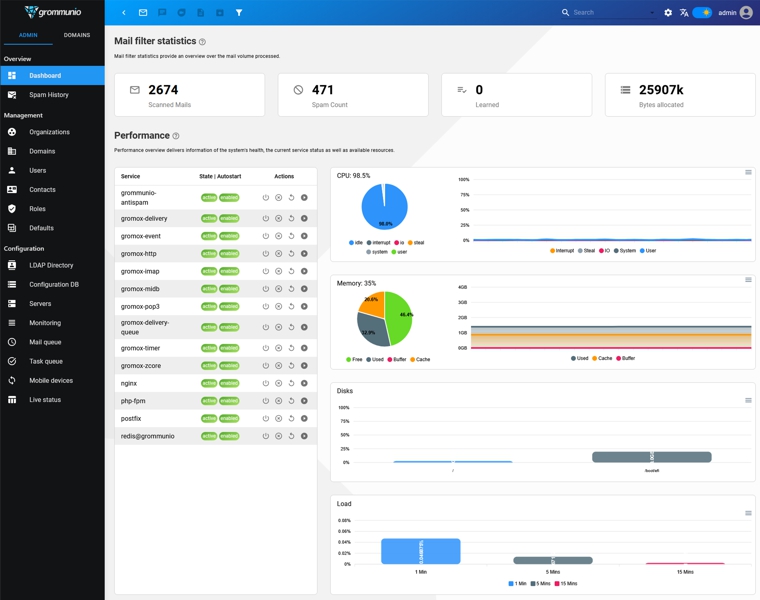Click the filter funnel icon in top bar

tap(239, 13)
